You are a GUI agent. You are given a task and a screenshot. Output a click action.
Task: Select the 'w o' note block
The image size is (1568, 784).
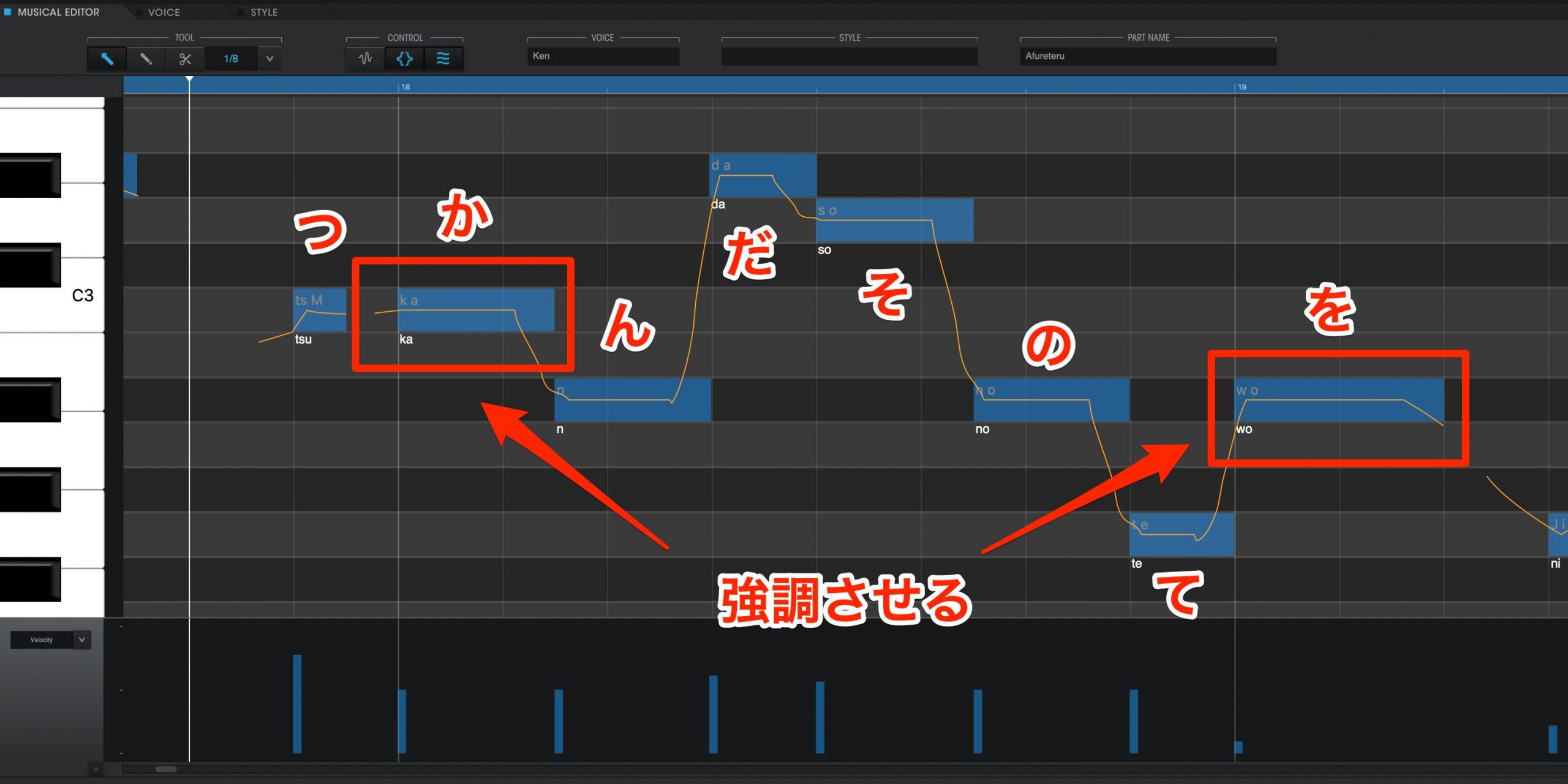[x=1339, y=399]
